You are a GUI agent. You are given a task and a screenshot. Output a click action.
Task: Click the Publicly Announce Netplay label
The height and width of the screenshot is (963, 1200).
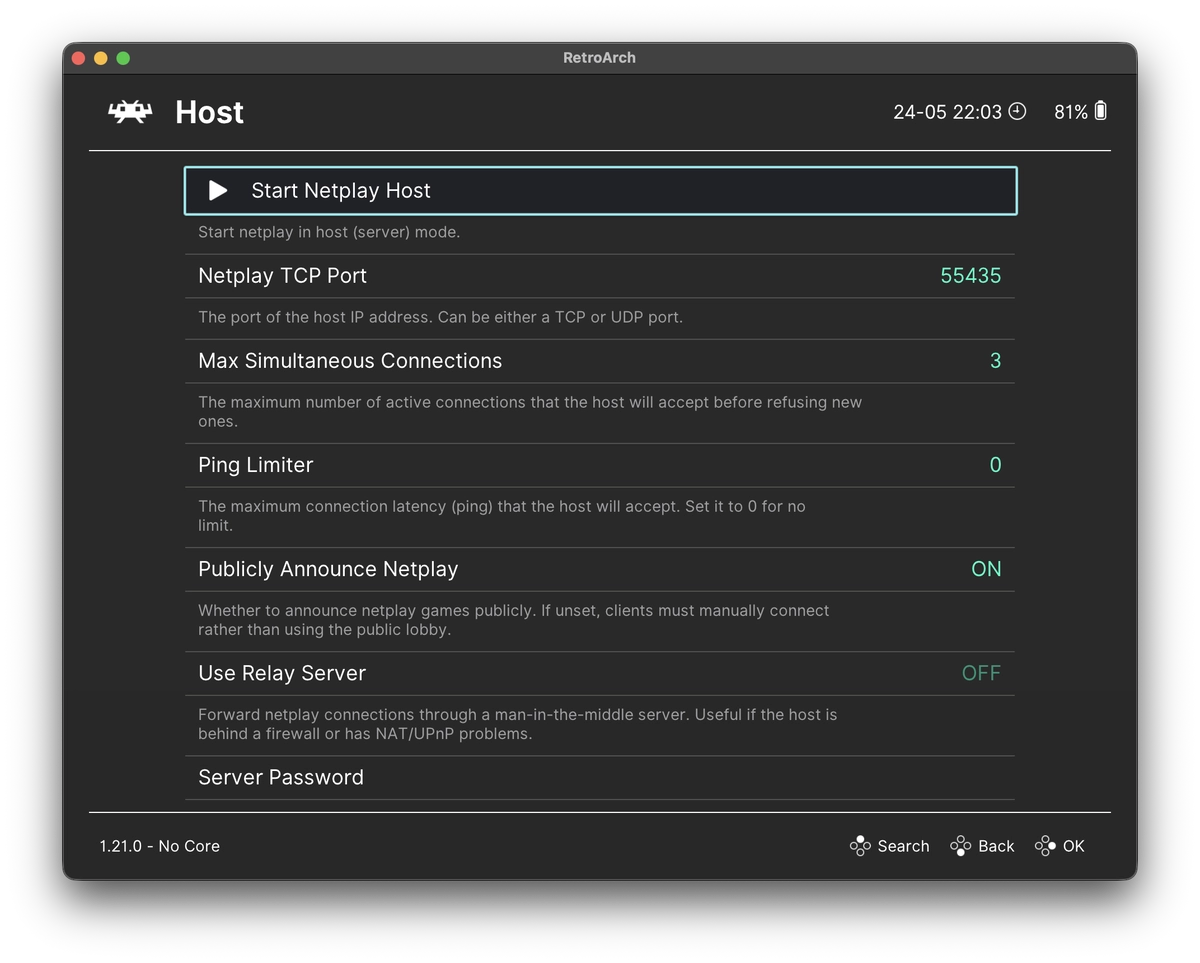(328, 569)
